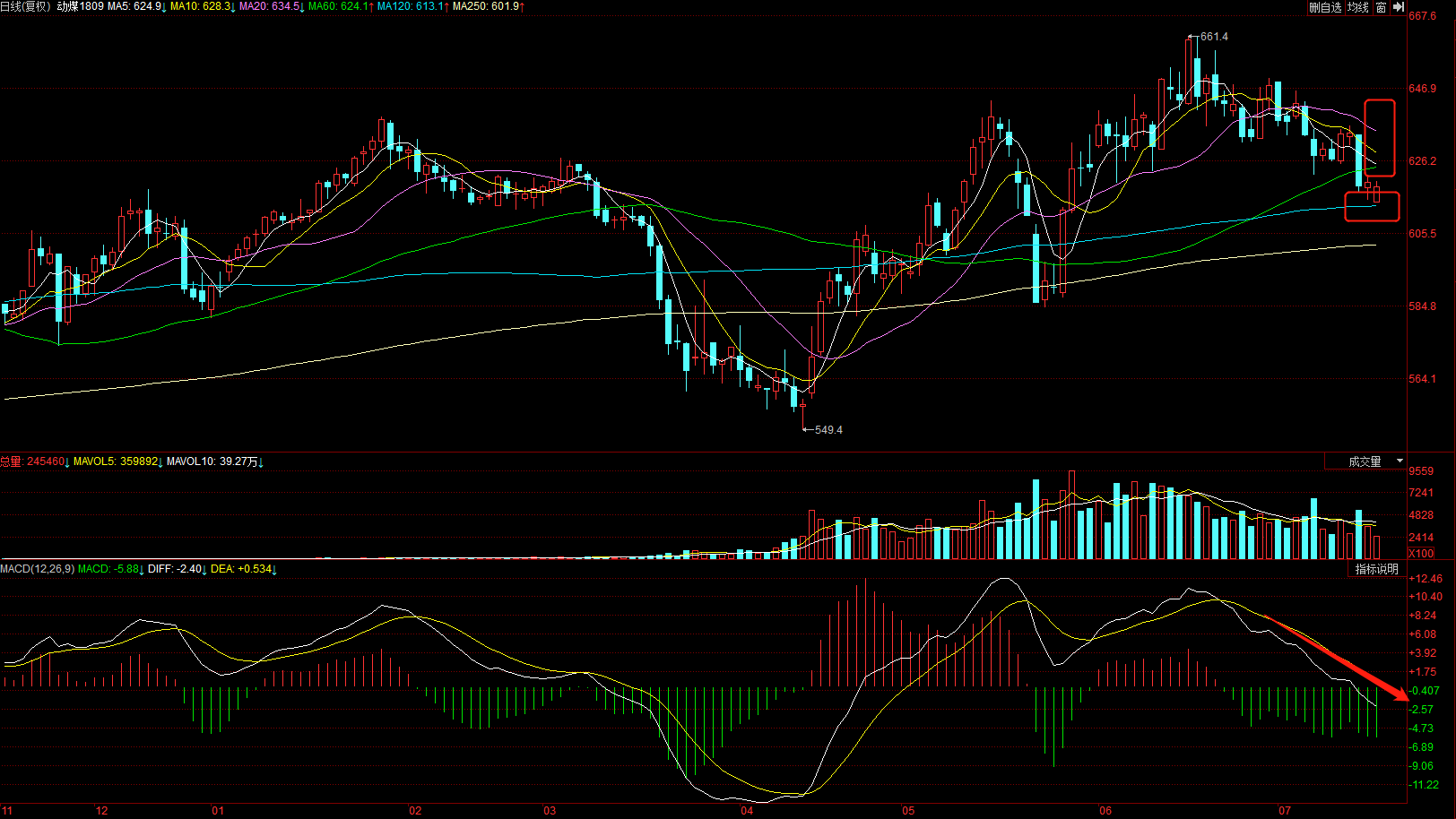Screen dimensions: 1456x819
Task: Click the X100 volume multiplier label
Action: tap(1421, 553)
